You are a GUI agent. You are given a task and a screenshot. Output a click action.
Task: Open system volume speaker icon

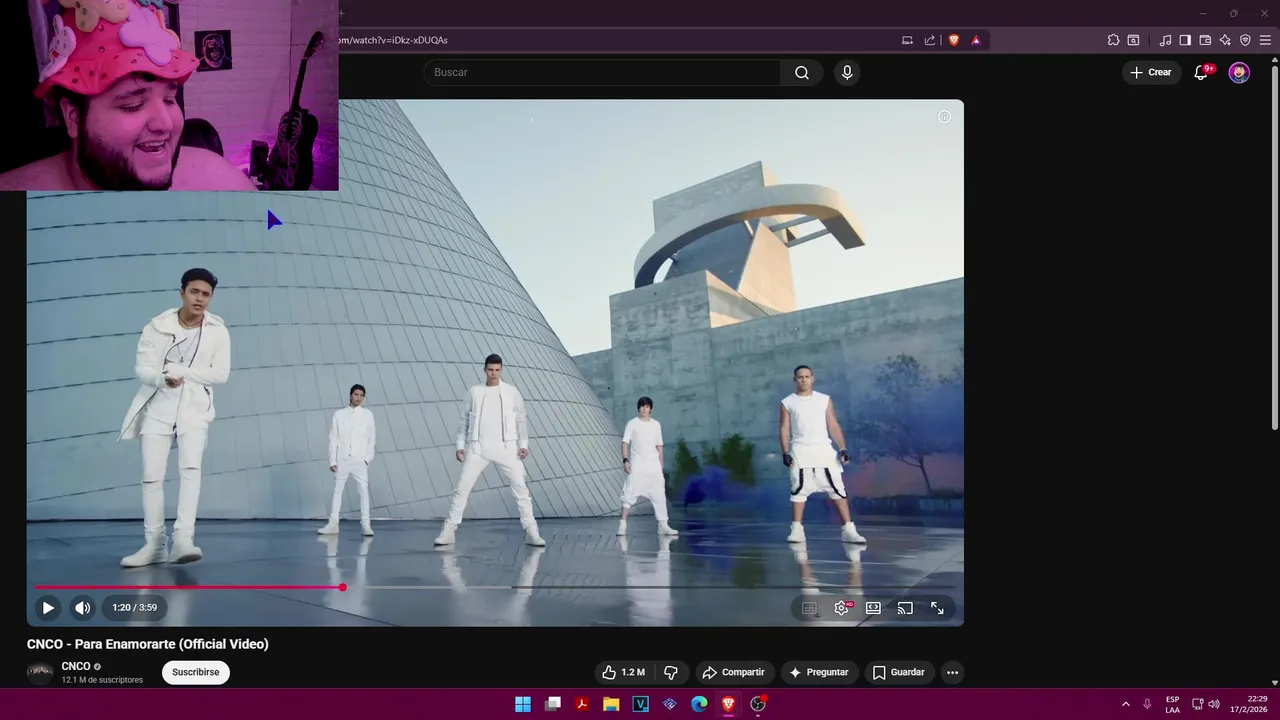(x=1214, y=704)
